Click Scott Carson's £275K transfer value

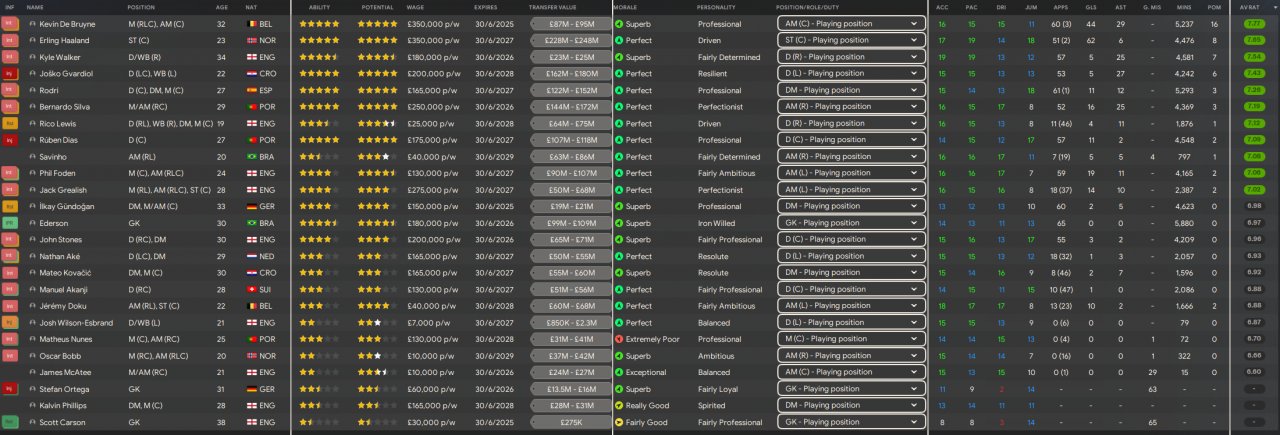[x=573, y=422]
